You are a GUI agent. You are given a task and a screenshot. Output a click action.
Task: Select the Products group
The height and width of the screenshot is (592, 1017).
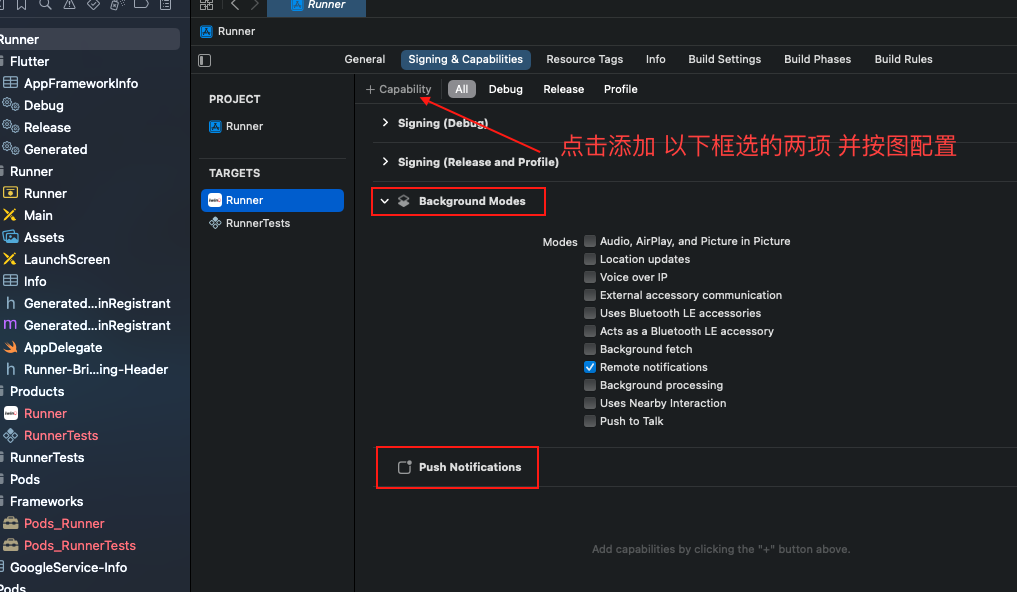37,392
